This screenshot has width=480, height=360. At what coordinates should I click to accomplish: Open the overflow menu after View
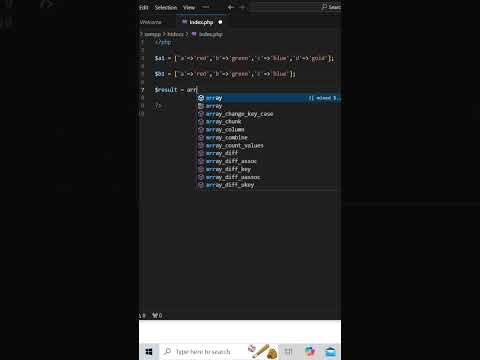click(206, 7)
